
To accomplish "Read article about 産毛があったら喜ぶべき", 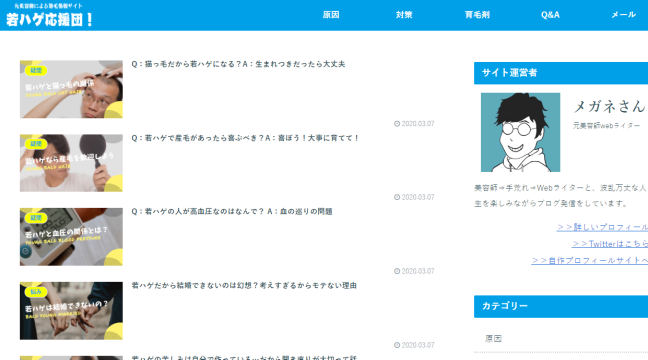I will click(245, 138).
